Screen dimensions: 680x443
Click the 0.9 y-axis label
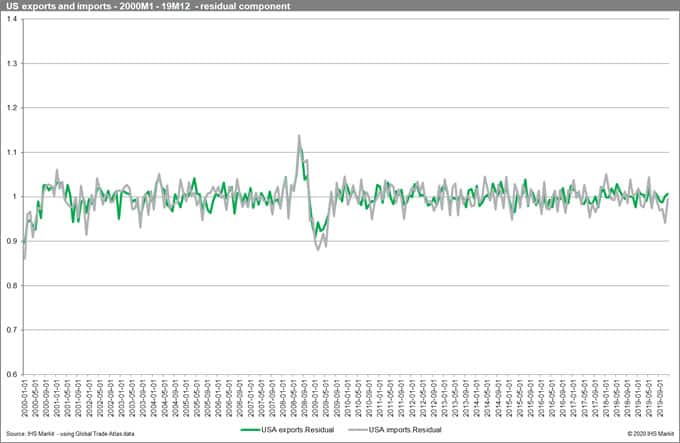click(x=12, y=241)
